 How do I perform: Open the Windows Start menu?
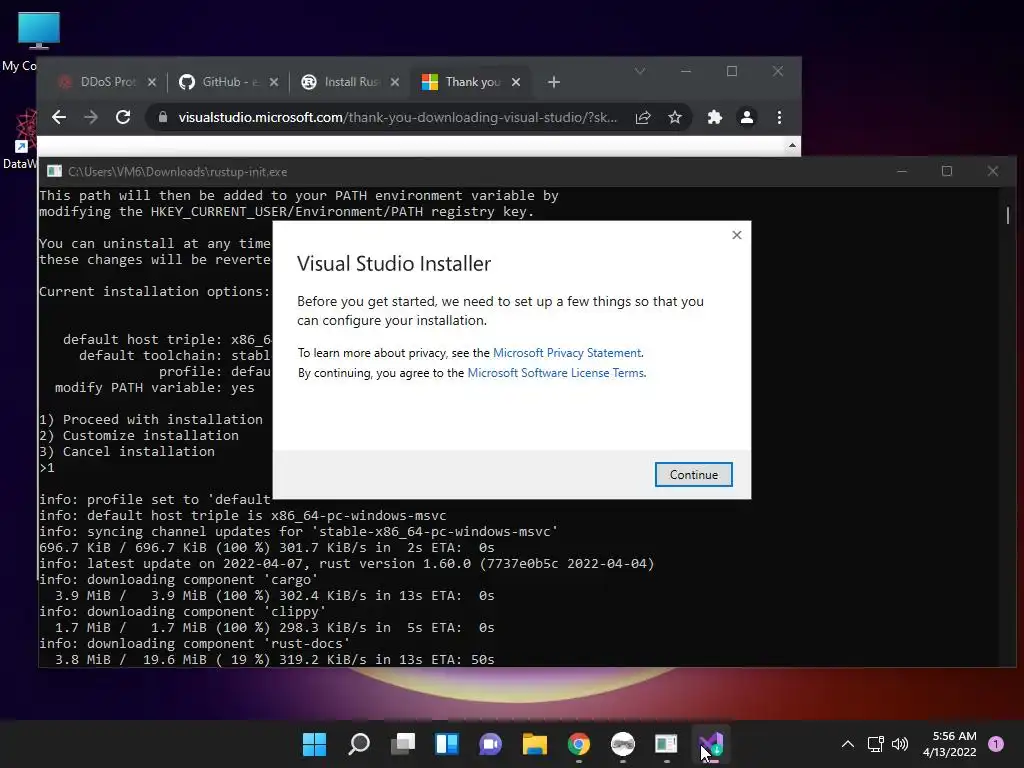coord(314,744)
